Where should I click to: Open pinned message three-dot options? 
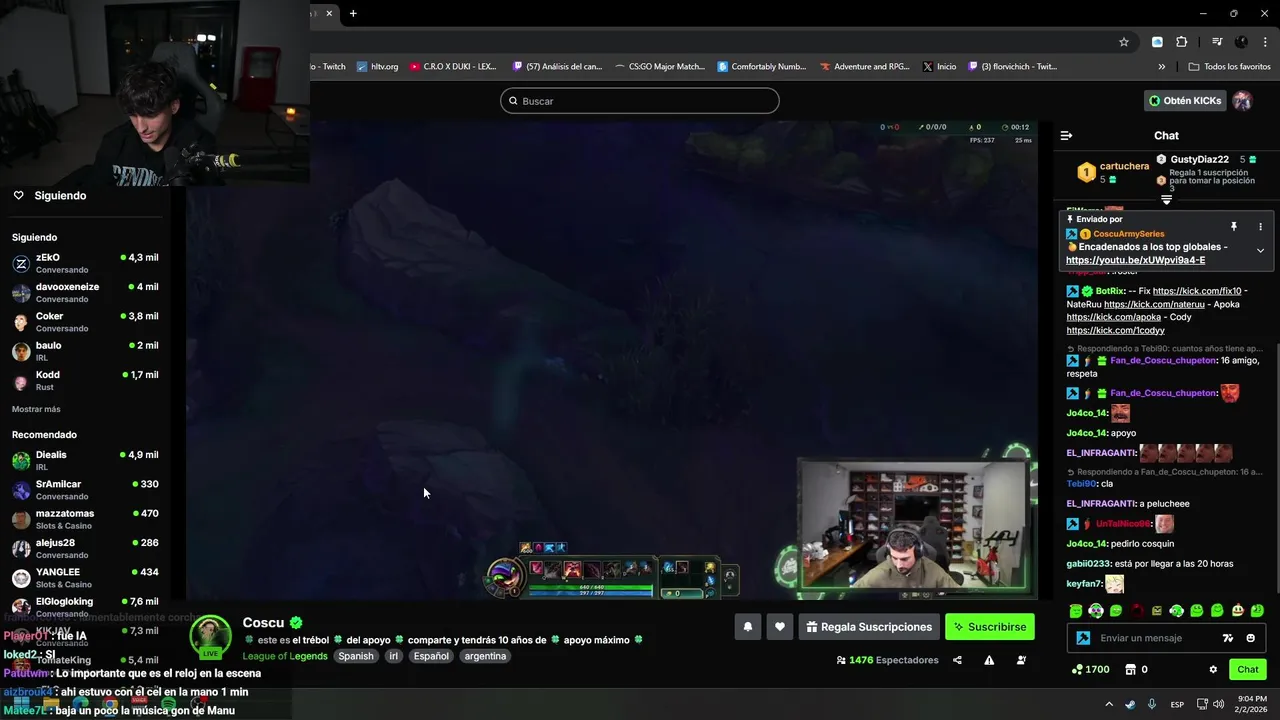tap(1260, 227)
